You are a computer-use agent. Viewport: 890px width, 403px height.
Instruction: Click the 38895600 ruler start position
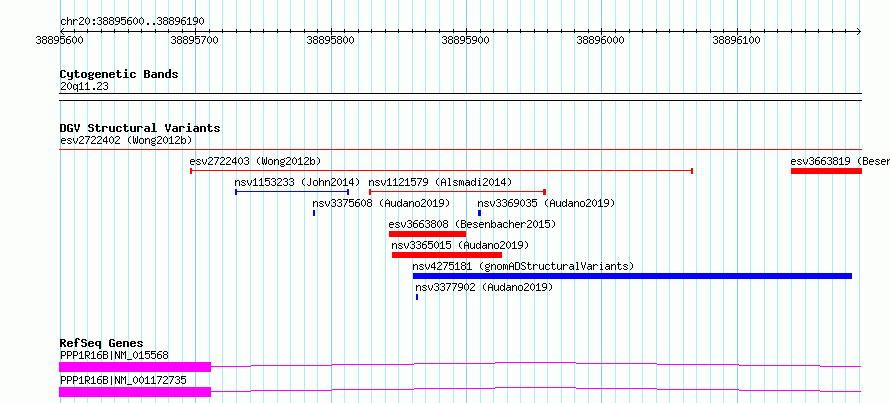tap(60, 40)
